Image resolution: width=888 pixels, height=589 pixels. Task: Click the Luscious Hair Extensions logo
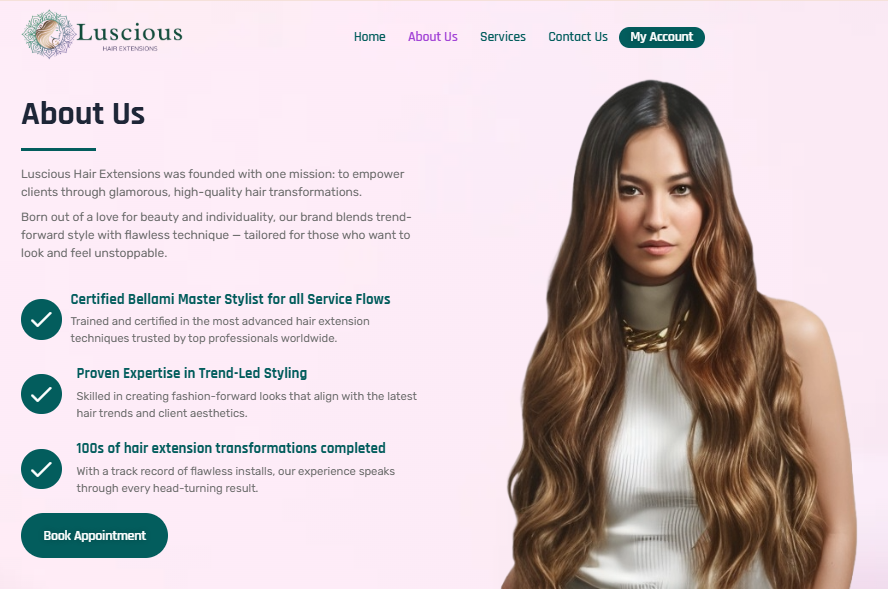click(x=103, y=34)
